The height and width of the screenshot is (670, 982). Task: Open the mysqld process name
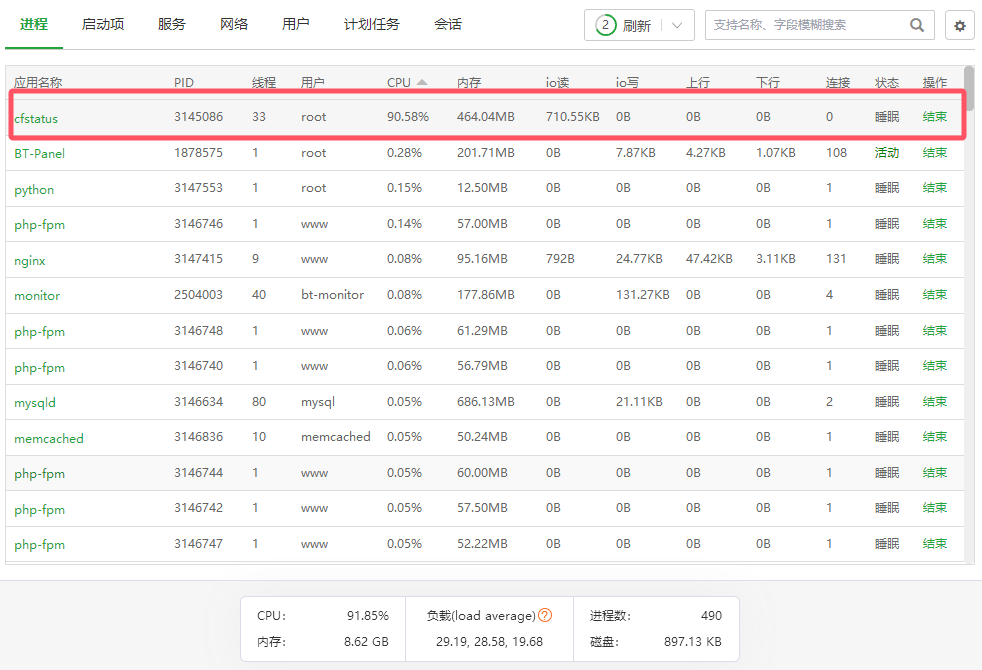(34, 403)
